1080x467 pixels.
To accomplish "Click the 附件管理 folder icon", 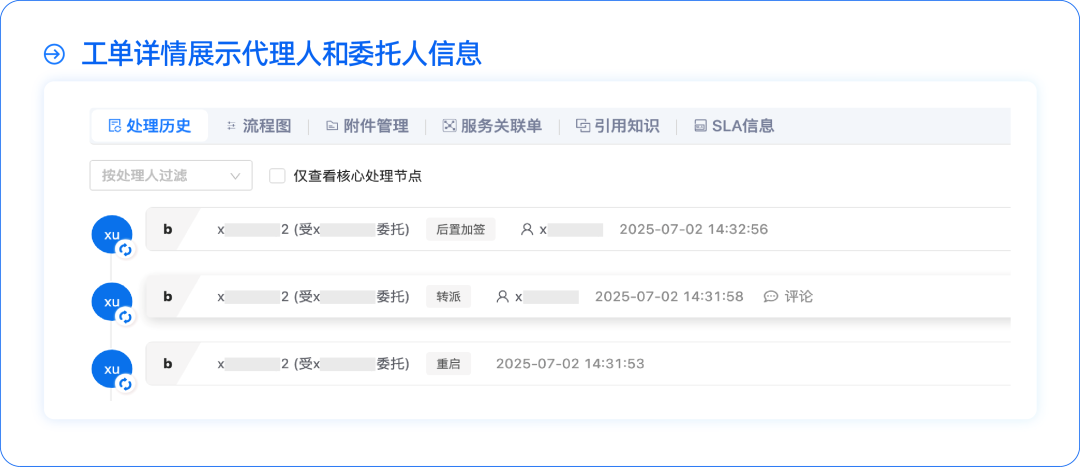I will tap(332, 126).
